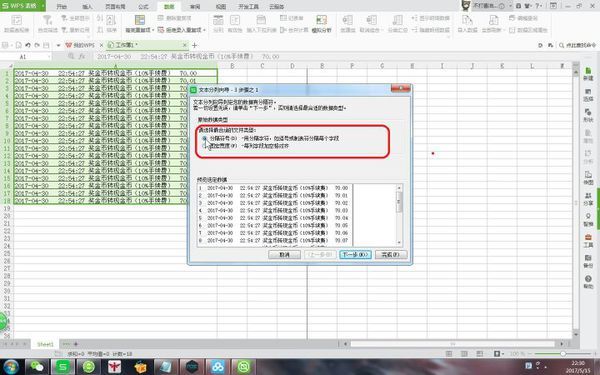The width and height of the screenshot is (600, 375).
Task: Click 下一步 (Next) in the wizard
Action: pyautogui.click(x=355, y=254)
